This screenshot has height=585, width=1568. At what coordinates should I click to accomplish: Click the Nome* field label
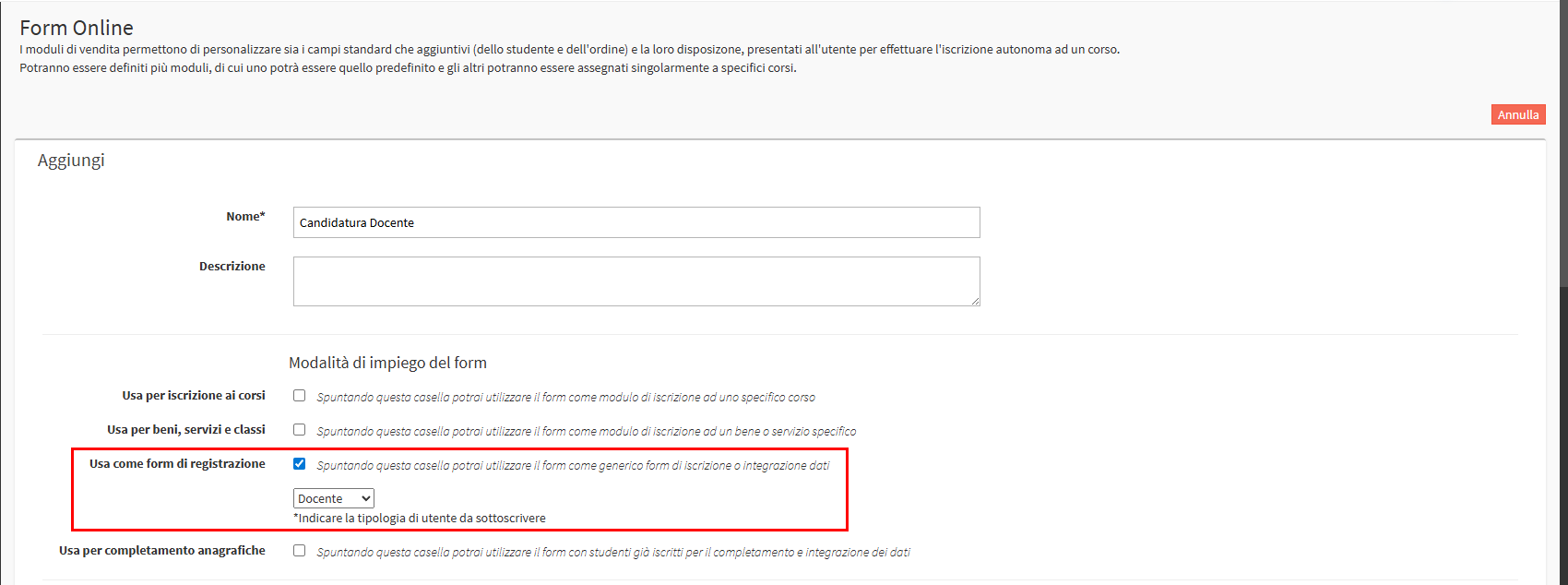(245, 217)
